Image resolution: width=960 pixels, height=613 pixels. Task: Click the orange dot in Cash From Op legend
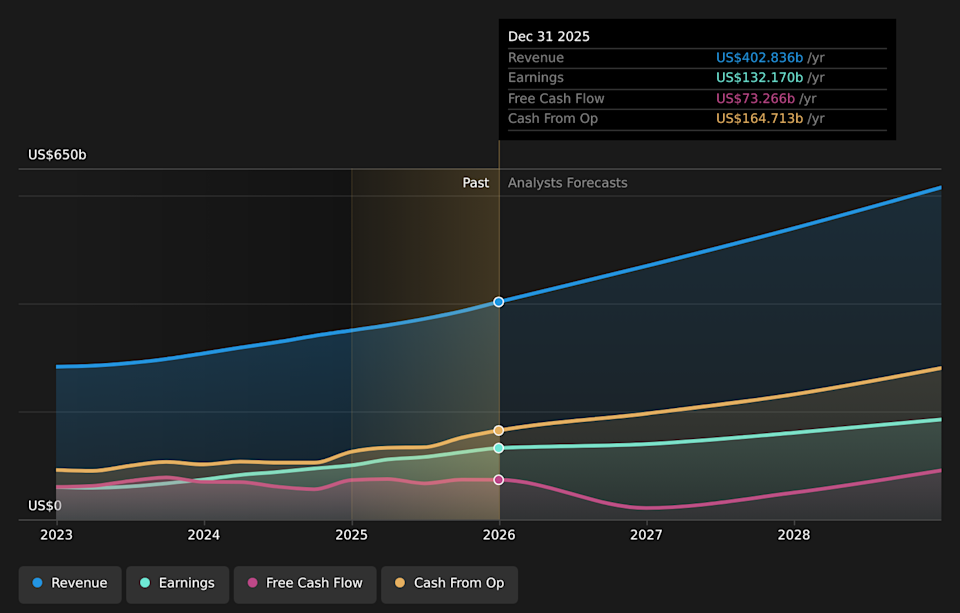pos(400,583)
